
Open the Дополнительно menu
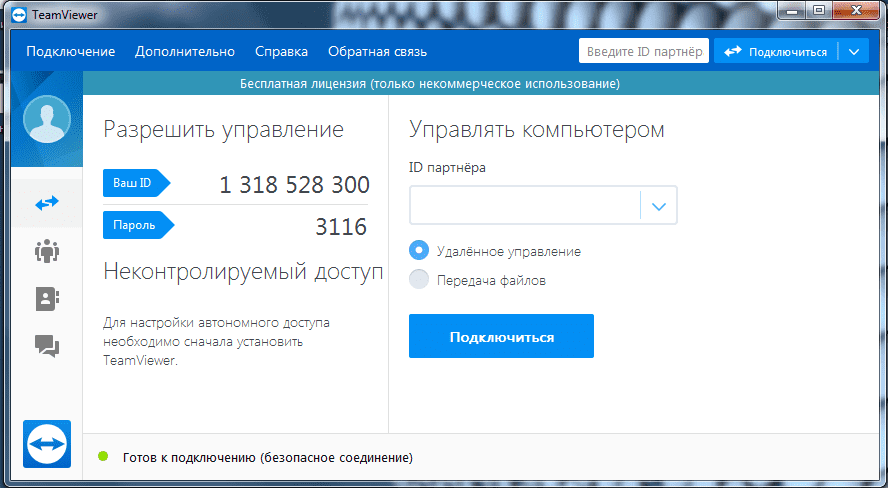coord(185,52)
